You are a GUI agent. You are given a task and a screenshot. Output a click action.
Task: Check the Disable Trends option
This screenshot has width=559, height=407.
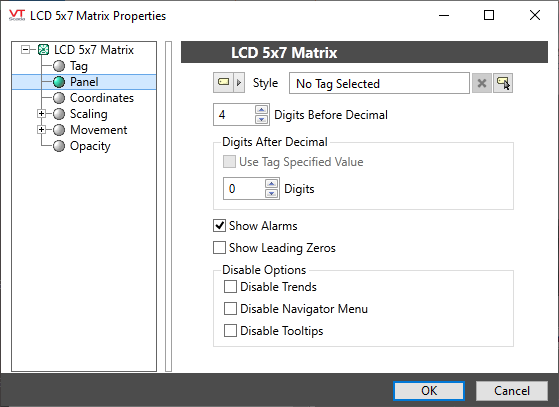point(230,287)
